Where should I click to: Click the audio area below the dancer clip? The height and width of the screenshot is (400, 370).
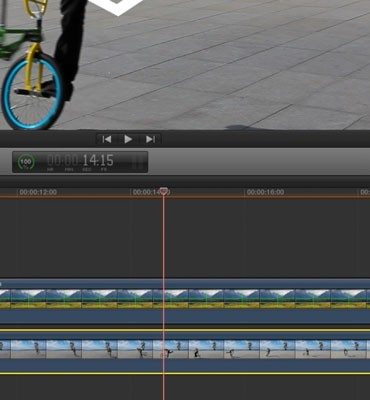pyautogui.click(x=185, y=365)
